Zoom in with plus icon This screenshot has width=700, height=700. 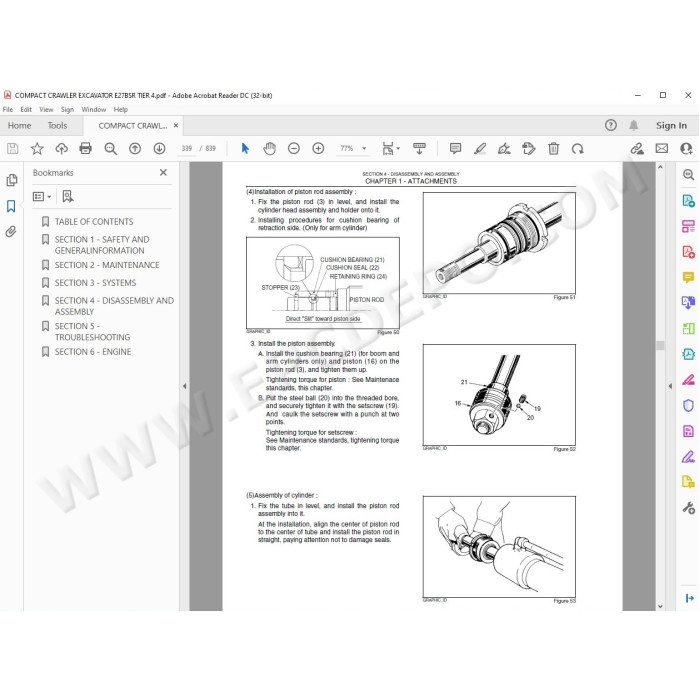pyautogui.click(x=318, y=148)
